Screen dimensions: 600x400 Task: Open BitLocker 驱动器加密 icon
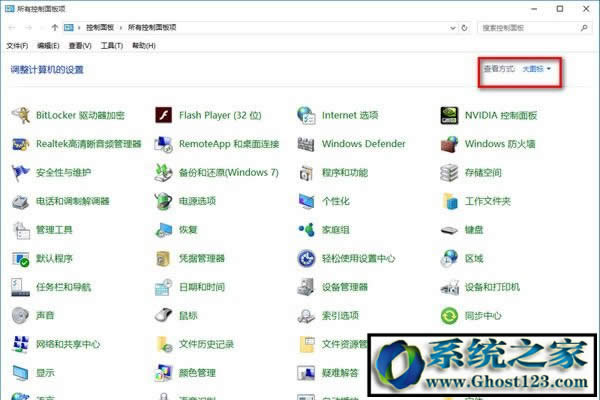click(x=20, y=115)
